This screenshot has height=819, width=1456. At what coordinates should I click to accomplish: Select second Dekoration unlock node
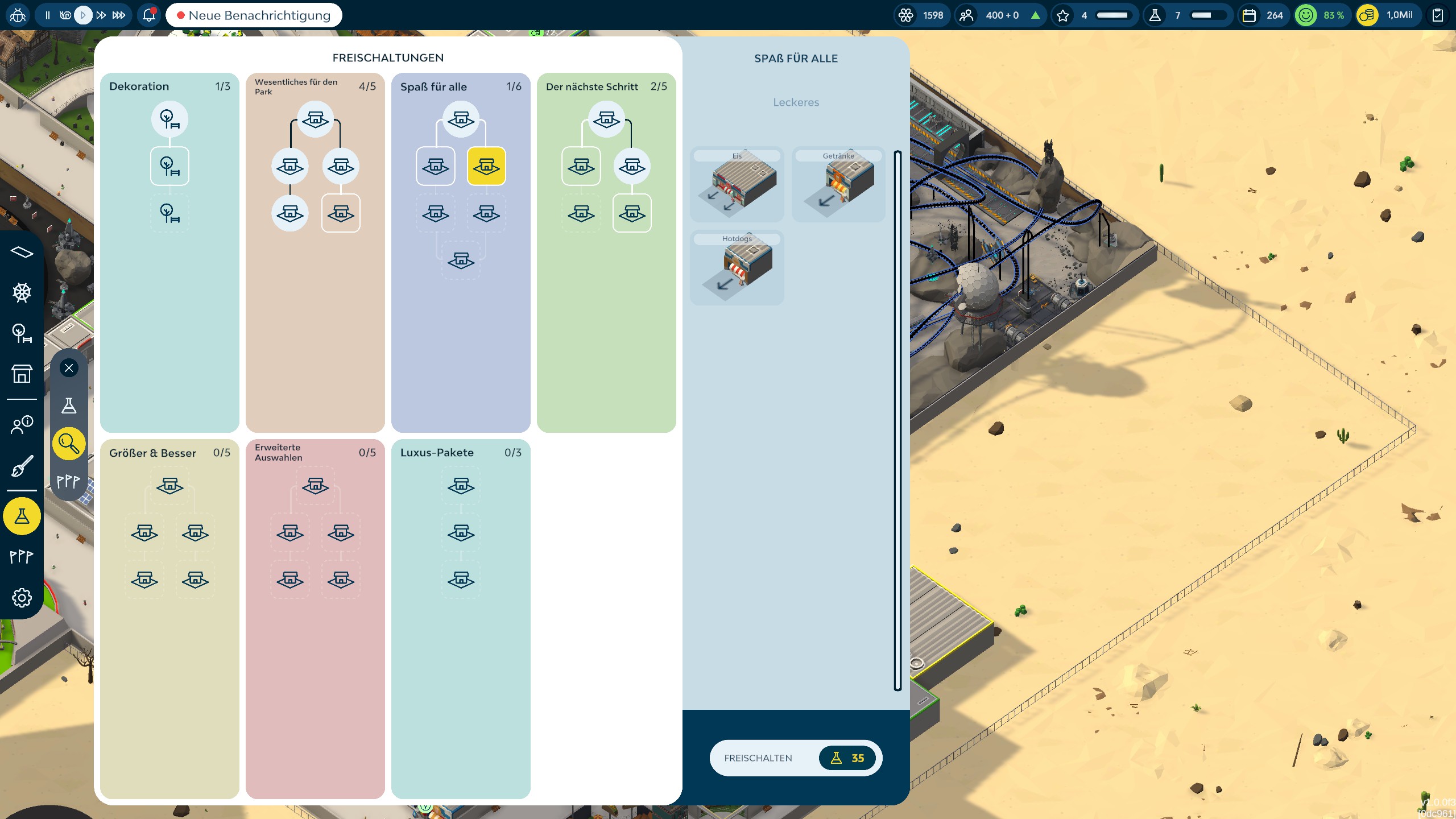point(169,166)
